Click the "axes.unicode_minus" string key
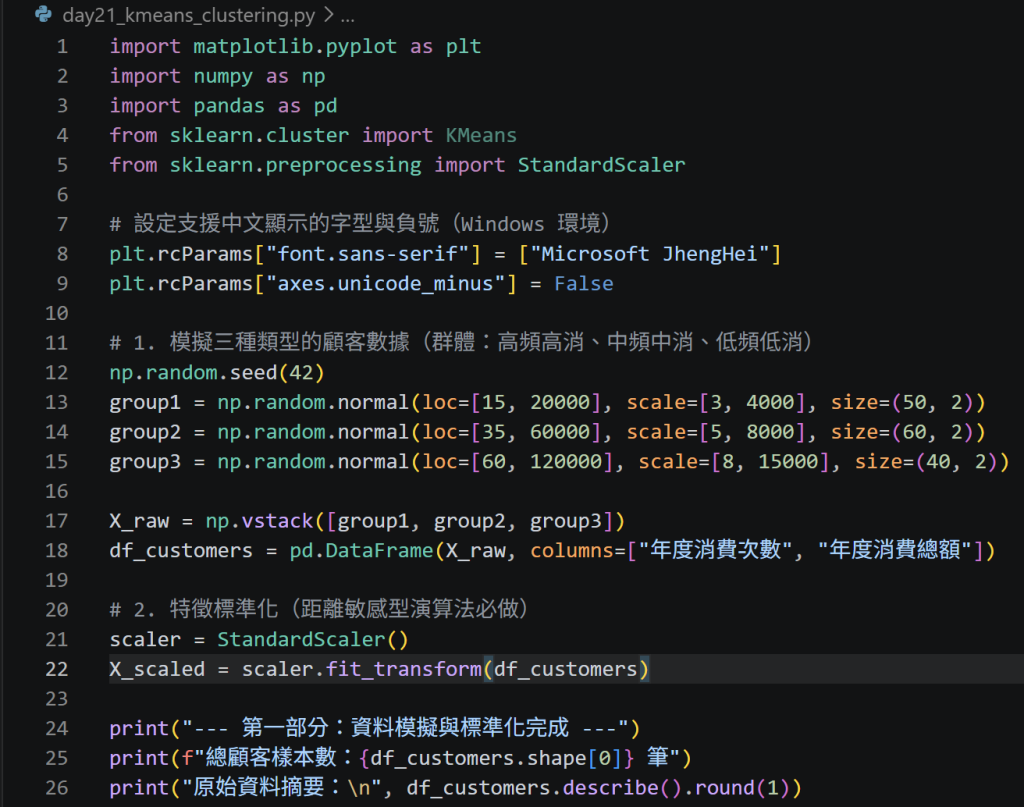The width and height of the screenshot is (1024, 807). point(386,284)
